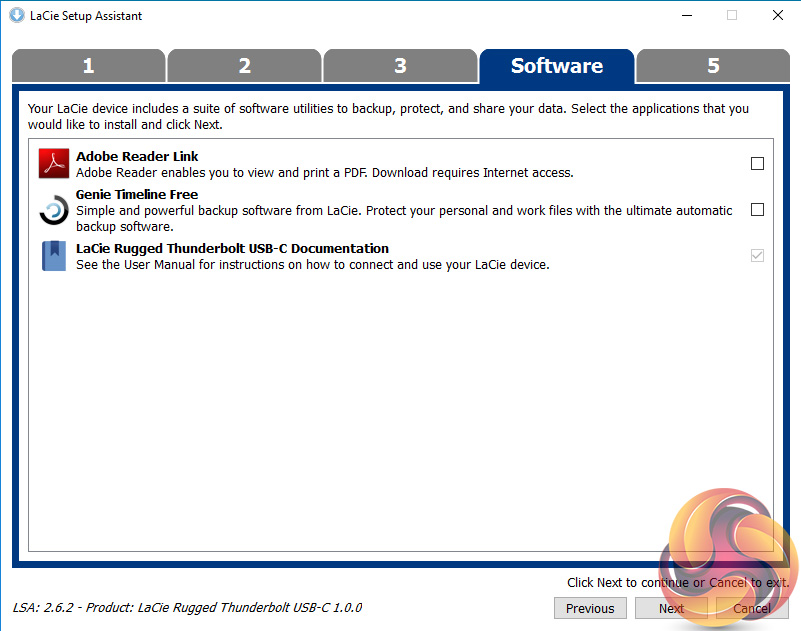
Task: Minimize the LaCie Setup Assistant window
Action: tap(687, 15)
